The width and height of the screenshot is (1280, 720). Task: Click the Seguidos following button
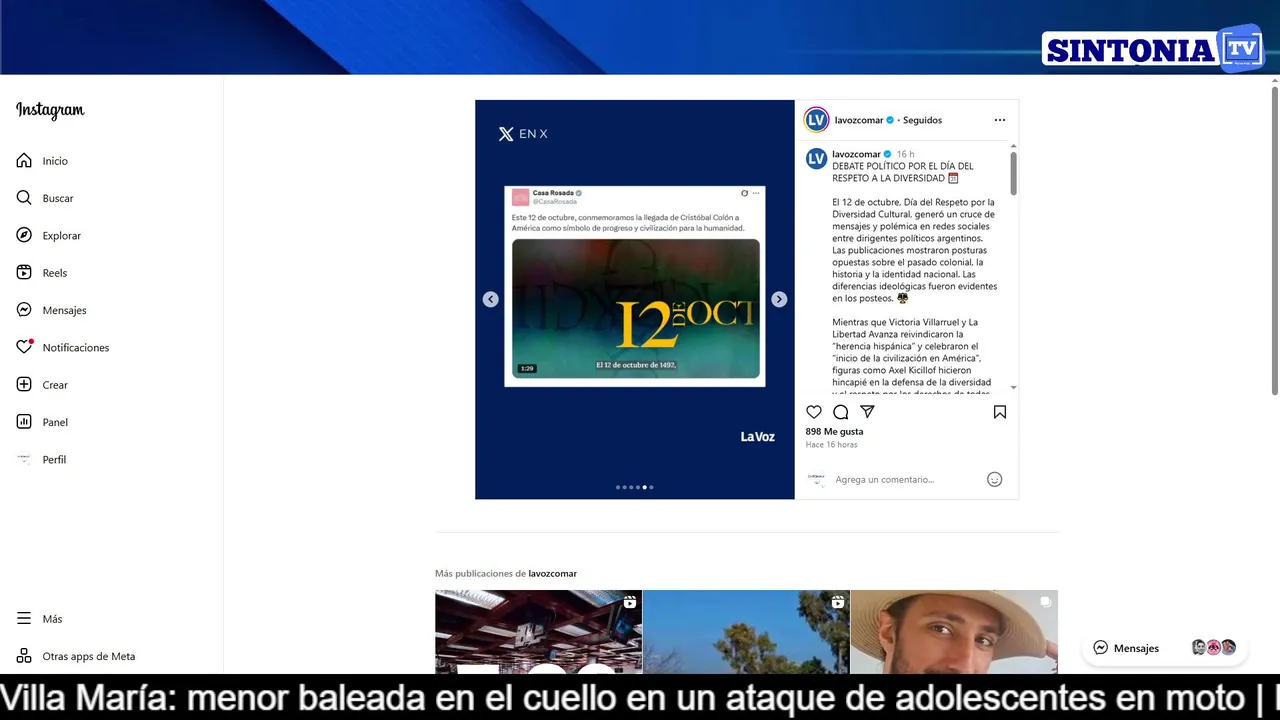tap(922, 120)
